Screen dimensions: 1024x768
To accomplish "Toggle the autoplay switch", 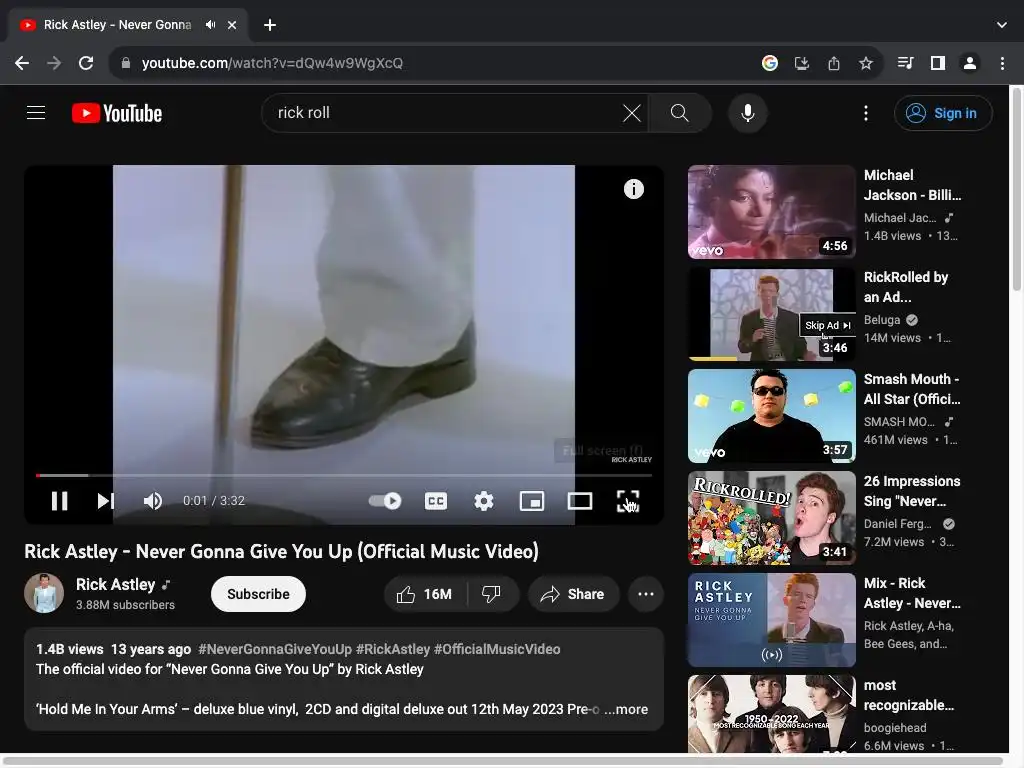I will tap(385, 501).
